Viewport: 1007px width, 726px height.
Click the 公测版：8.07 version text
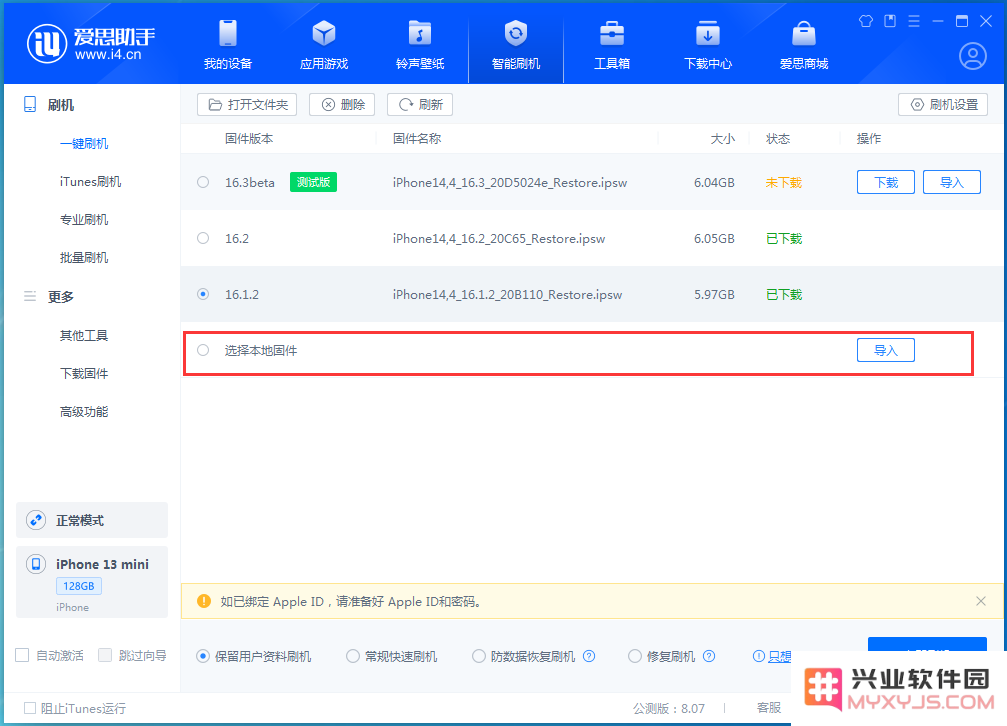tap(669, 709)
